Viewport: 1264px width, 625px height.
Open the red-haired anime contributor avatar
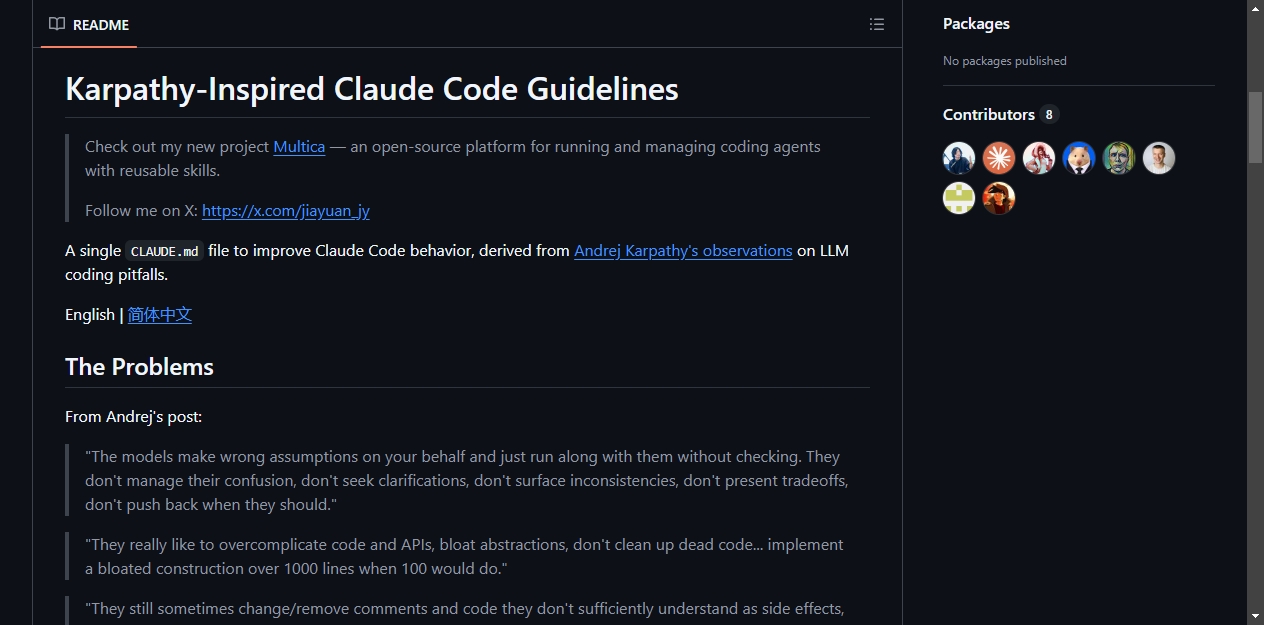click(x=1039, y=158)
